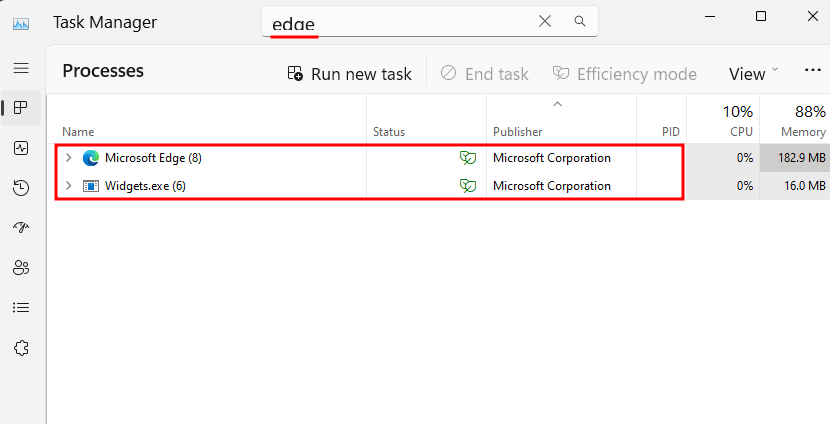Viewport: 830px width, 424px height.
Task: Expand the Microsoft Edge process group
Action: pos(68,158)
